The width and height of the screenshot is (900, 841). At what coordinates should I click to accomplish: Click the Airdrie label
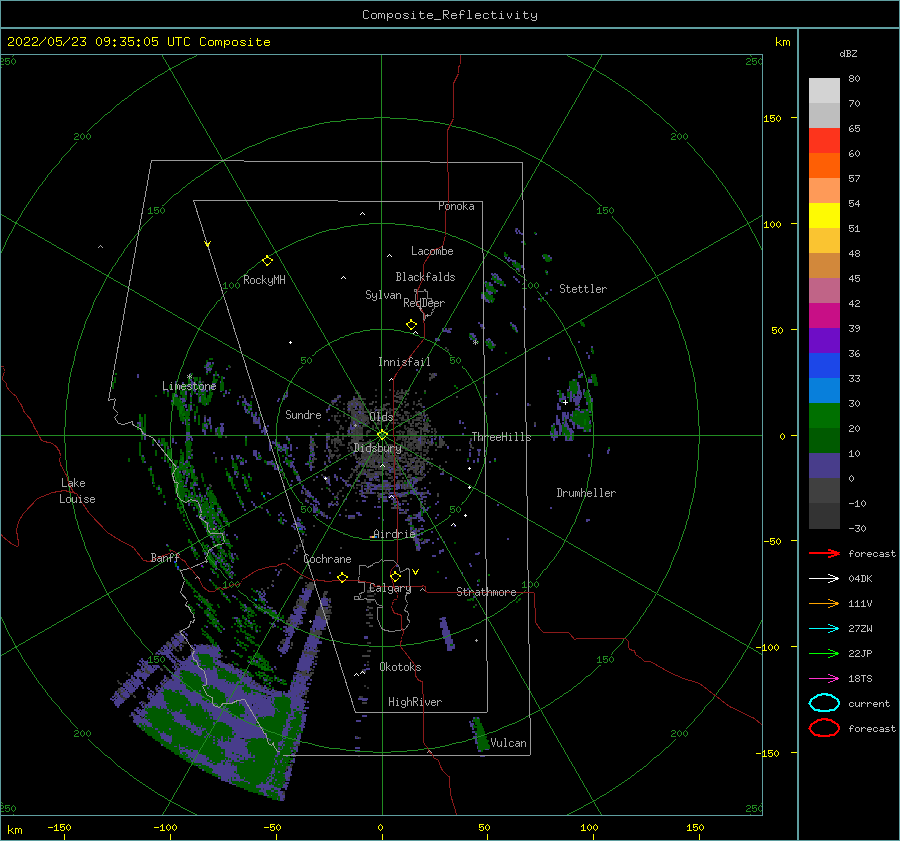[394, 534]
